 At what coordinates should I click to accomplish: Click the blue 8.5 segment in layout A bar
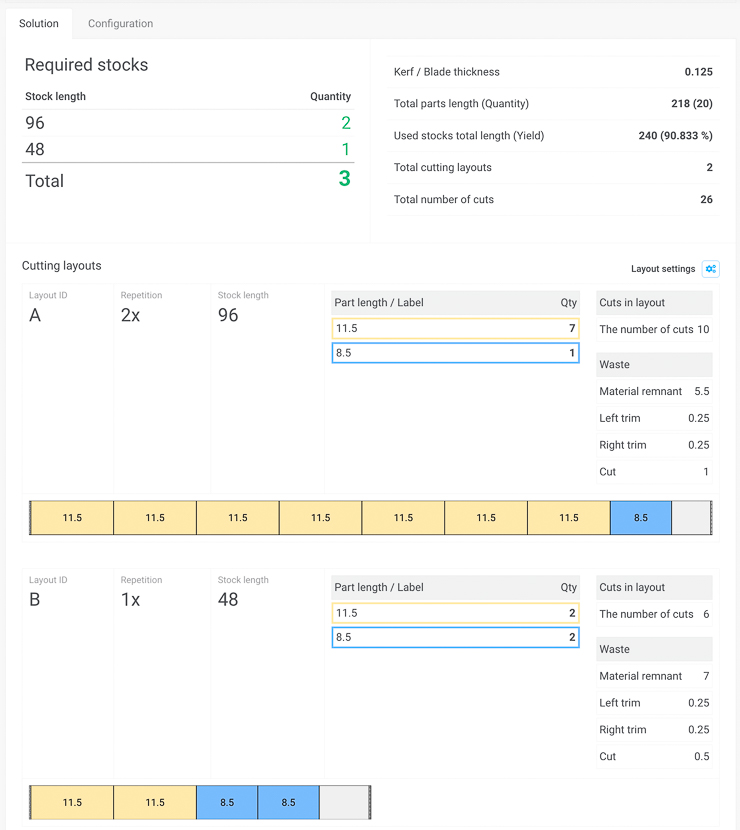point(640,518)
